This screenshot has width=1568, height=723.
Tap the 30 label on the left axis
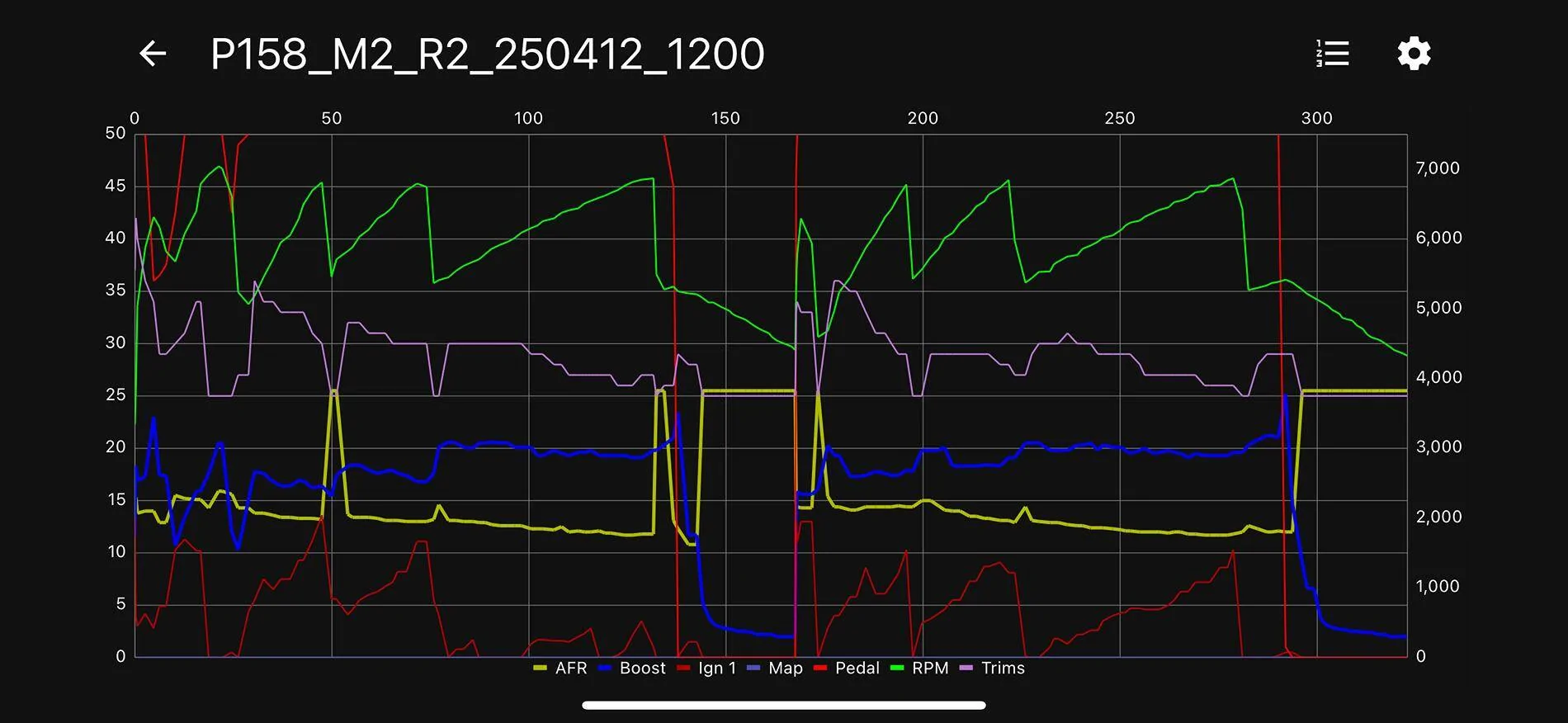[116, 343]
